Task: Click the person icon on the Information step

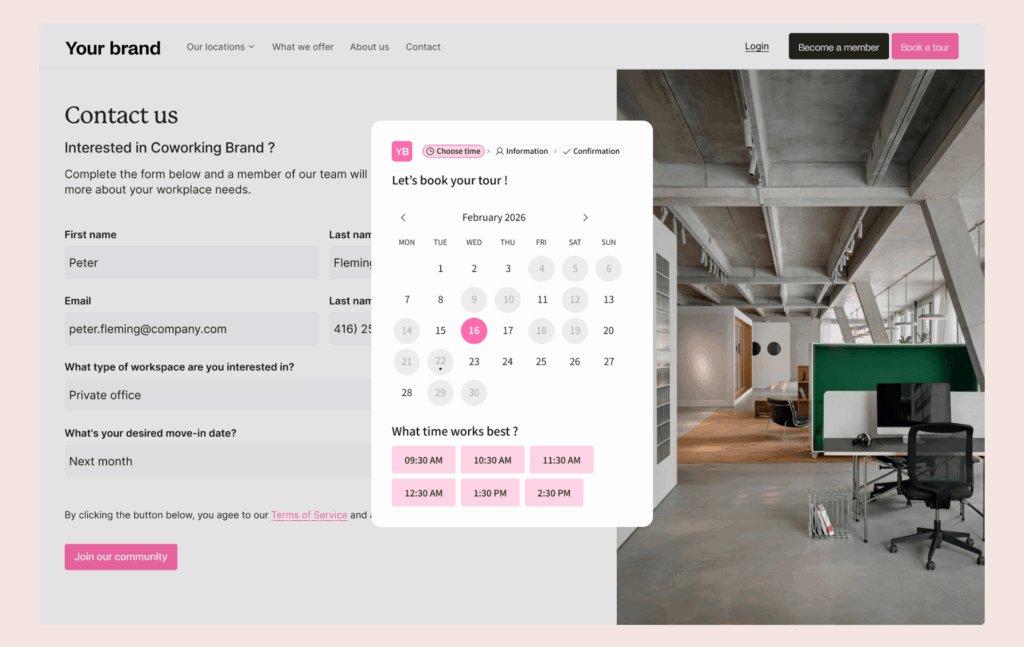Action: 502,151
